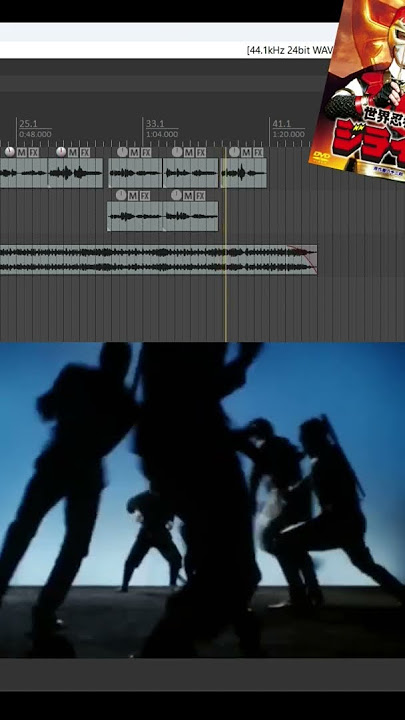405x720 pixels.
Task: Click volume knob of top lane's third clip
Action: pos(122,152)
